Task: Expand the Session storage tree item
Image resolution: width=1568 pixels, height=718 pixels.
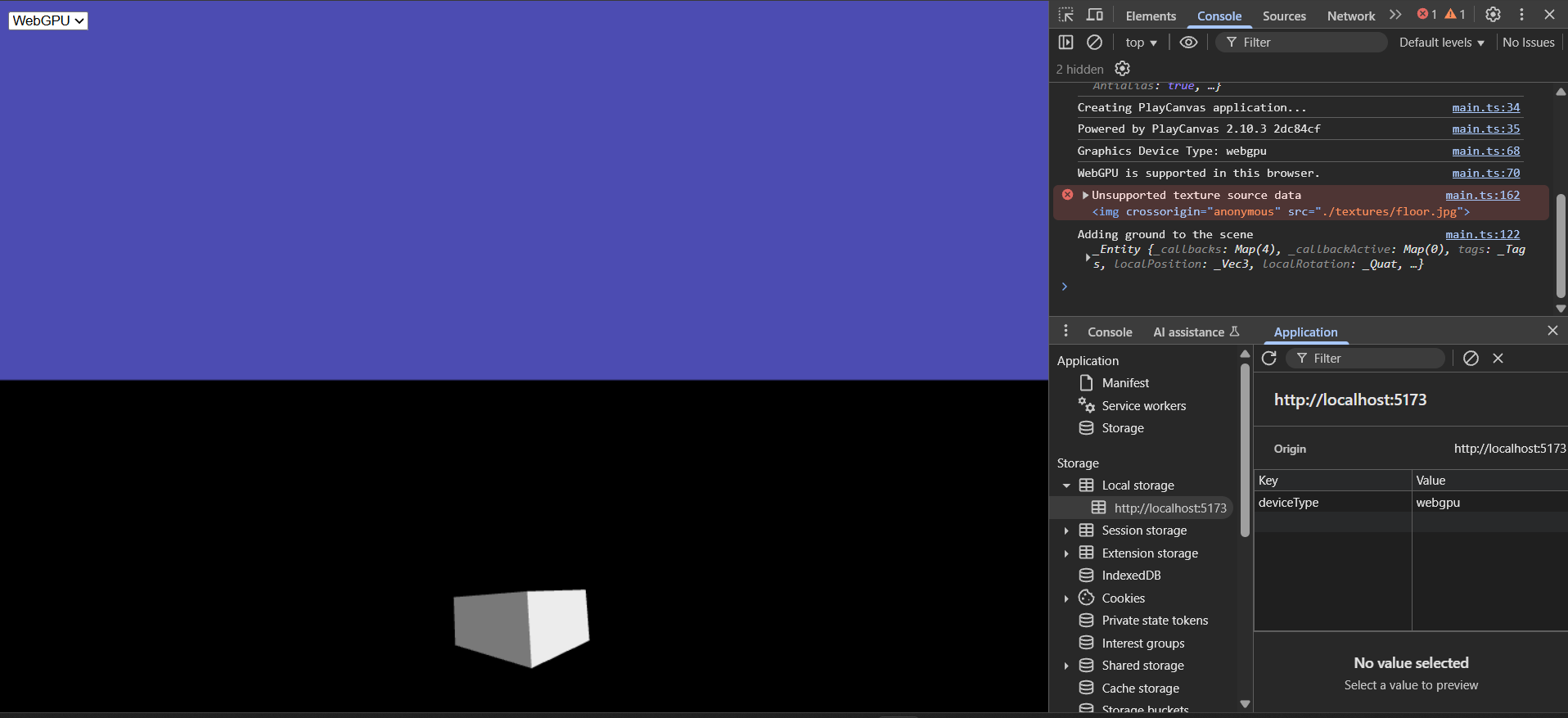Action: point(1066,531)
